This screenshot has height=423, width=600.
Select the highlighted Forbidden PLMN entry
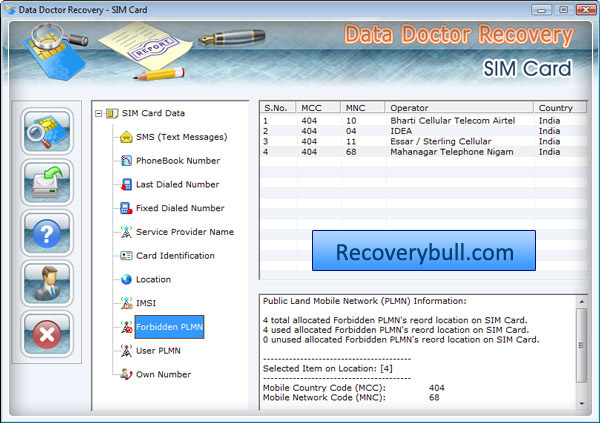tap(169, 327)
